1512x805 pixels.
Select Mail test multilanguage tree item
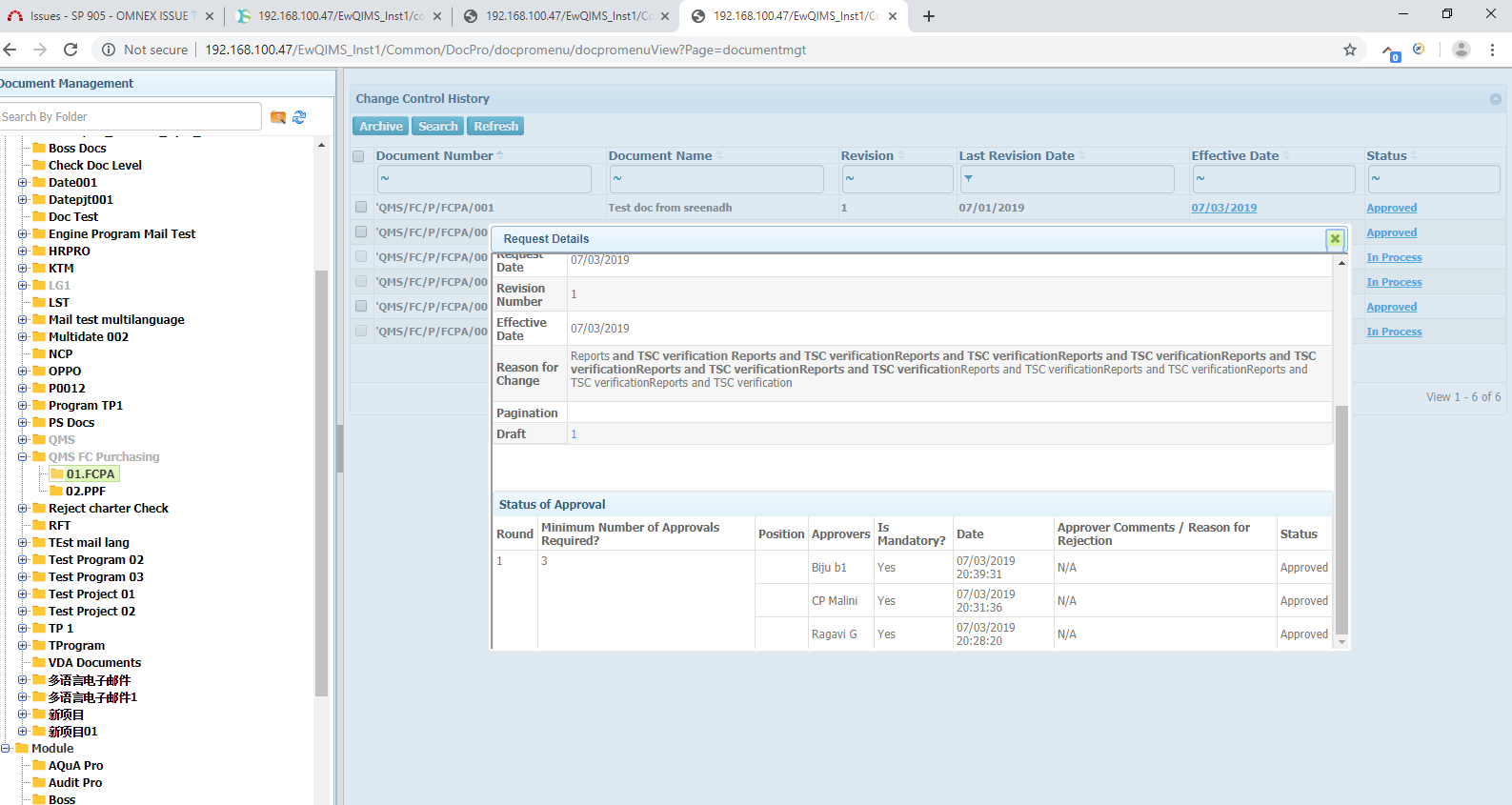[x=116, y=319]
